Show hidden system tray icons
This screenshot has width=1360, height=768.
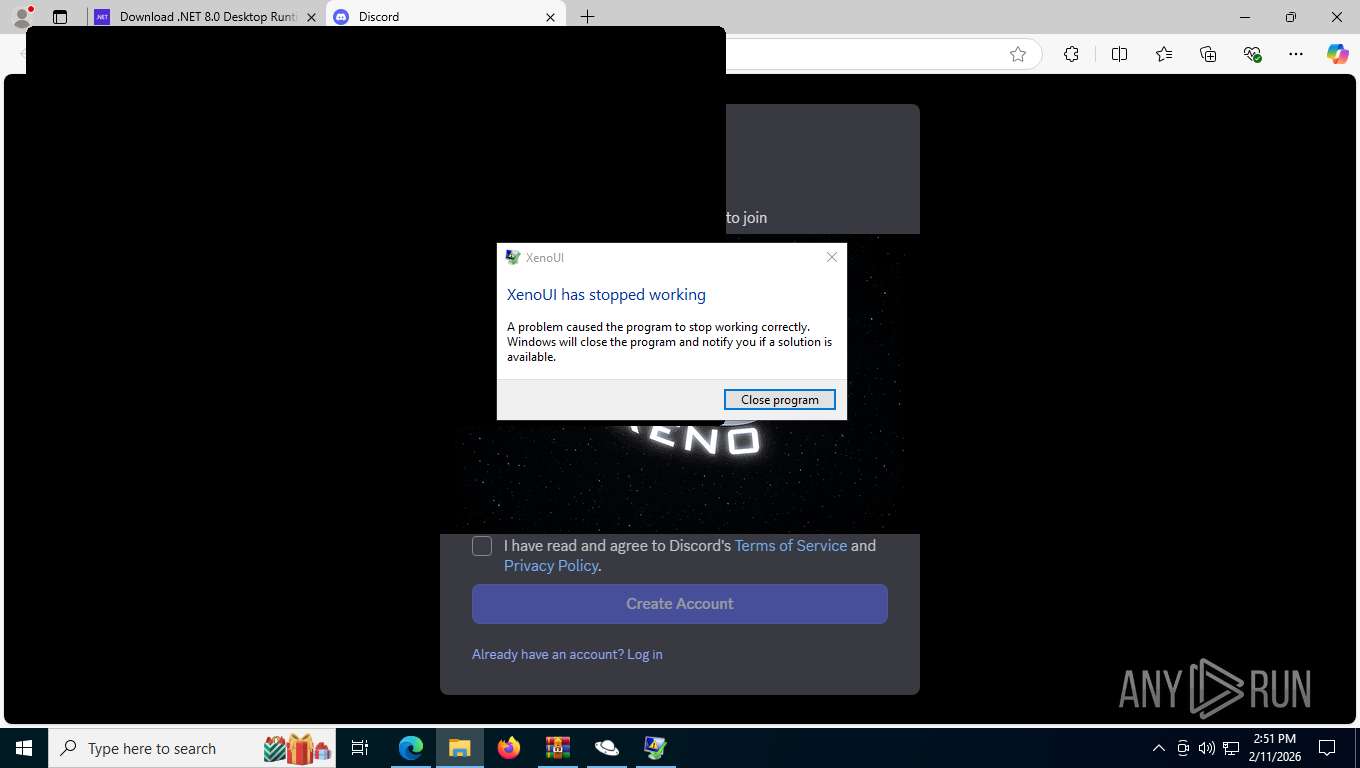pos(1159,748)
